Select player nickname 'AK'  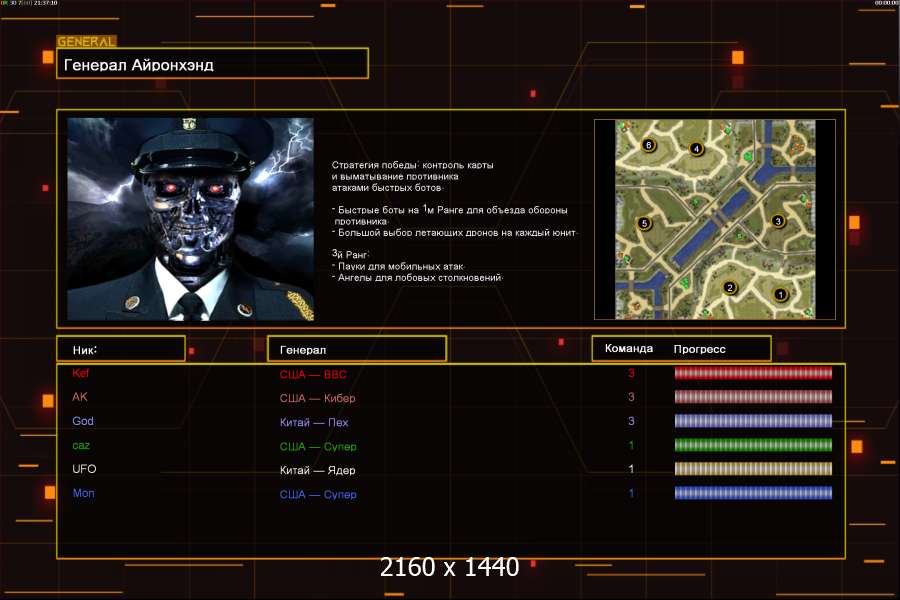click(80, 397)
